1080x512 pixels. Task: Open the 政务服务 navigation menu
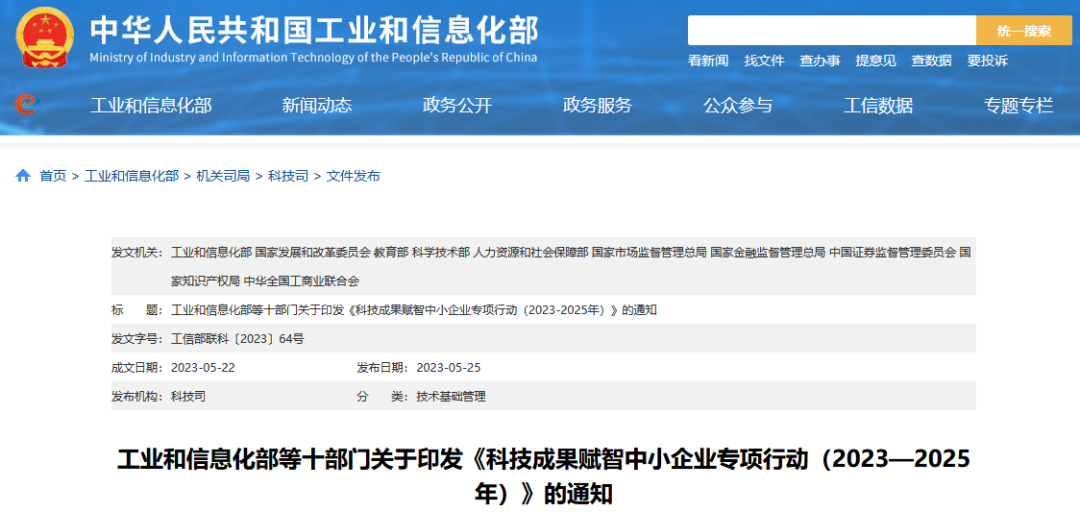[x=597, y=105]
